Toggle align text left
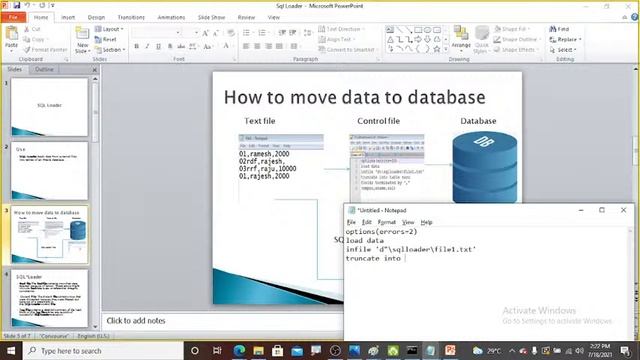Viewport: 640px width, 360px height. [x=246, y=46]
